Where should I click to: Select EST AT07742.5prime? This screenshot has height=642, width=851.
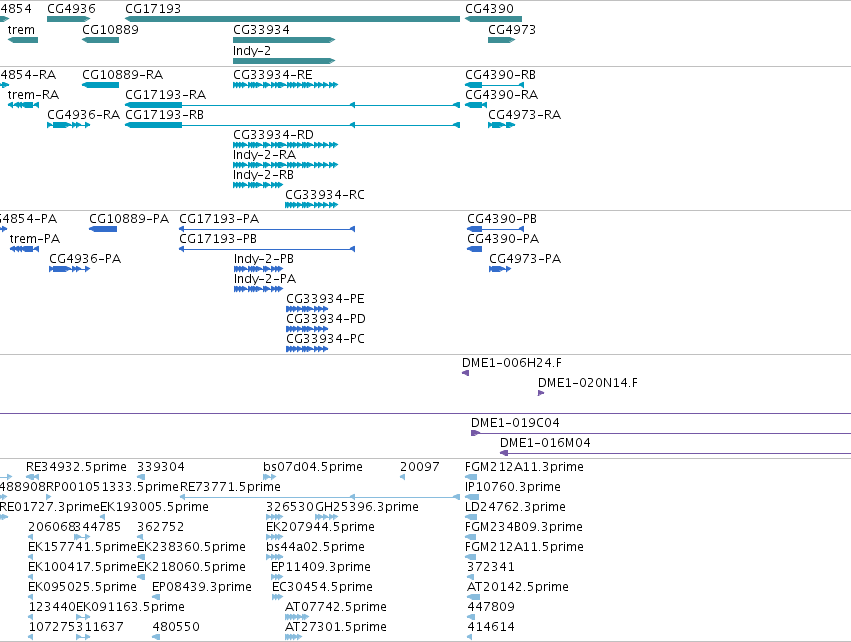[x=297, y=617]
